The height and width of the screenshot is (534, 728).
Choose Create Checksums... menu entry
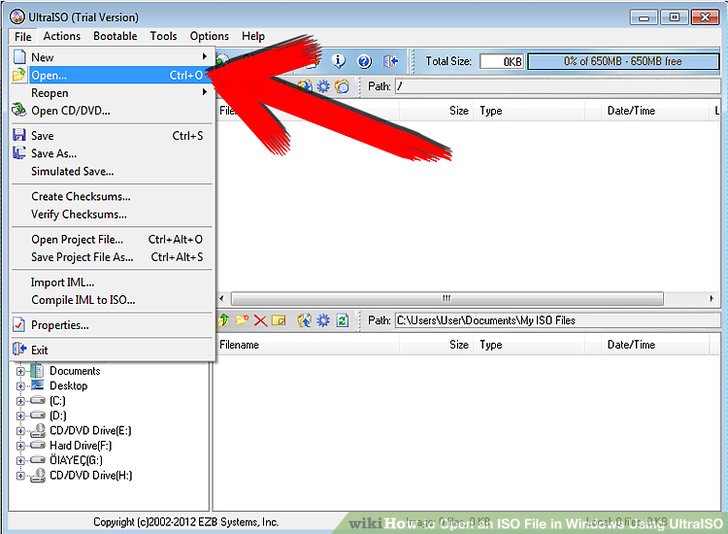point(112,196)
